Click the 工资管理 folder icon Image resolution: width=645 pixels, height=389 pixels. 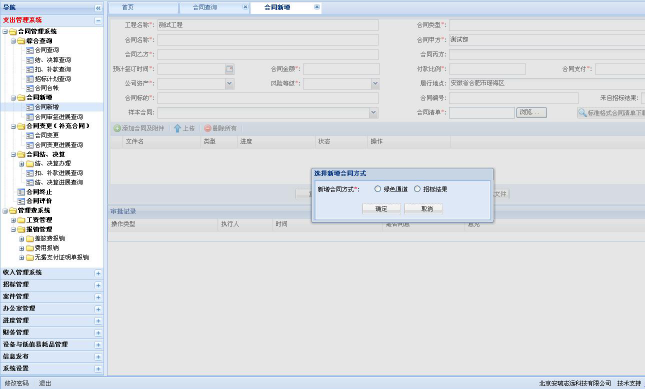click(21, 220)
